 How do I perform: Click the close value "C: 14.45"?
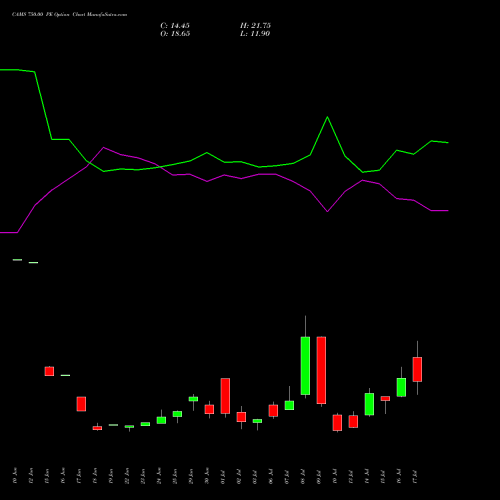click(175, 26)
